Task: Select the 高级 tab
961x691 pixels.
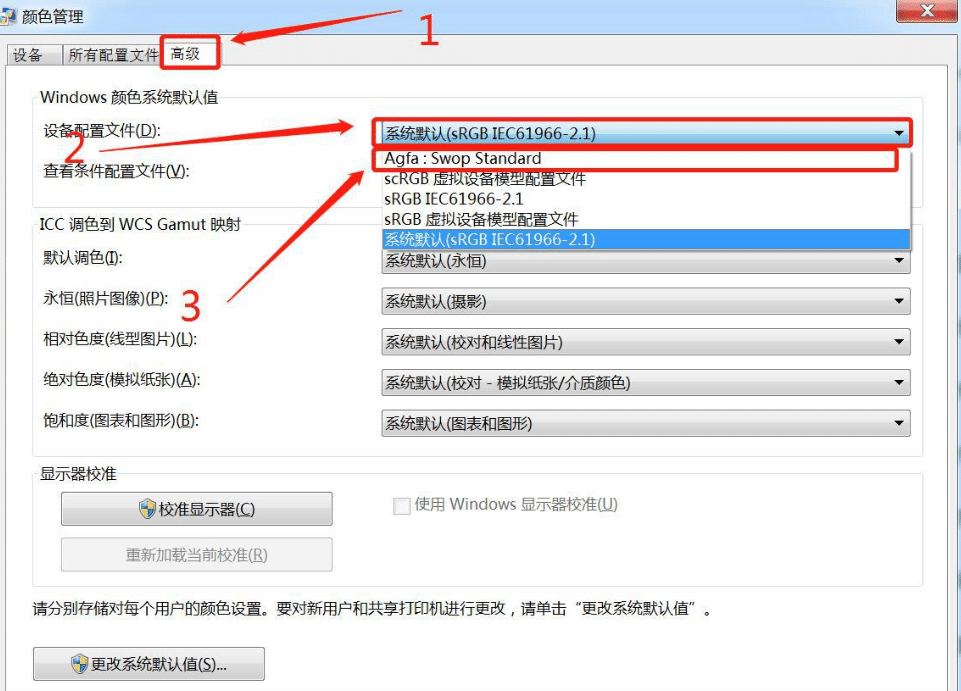Action: (188, 55)
